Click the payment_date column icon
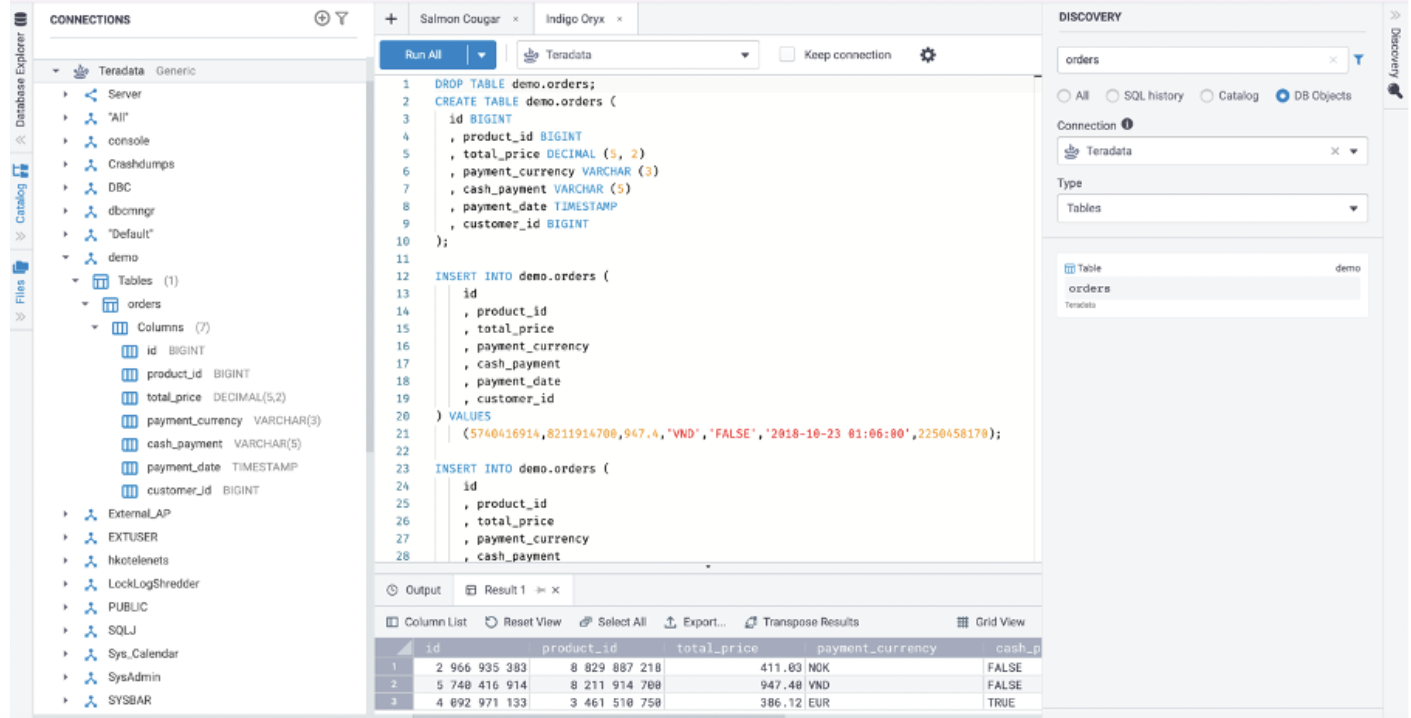The height and width of the screenshot is (718, 1411). (129, 467)
